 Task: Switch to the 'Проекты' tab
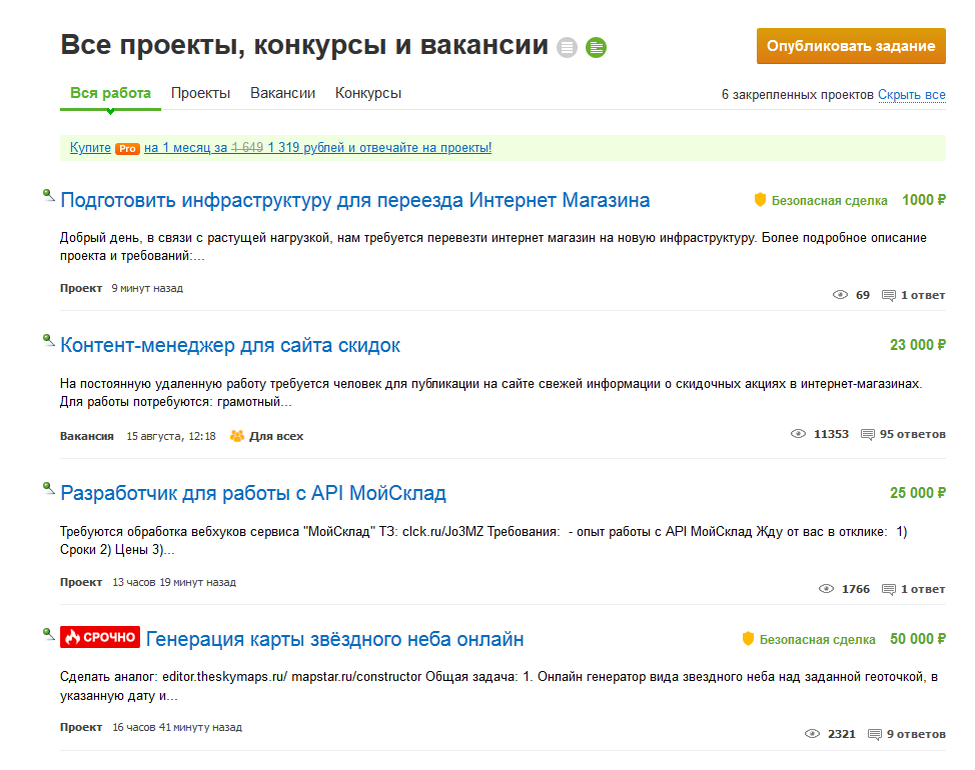pyautogui.click(x=201, y=92)
